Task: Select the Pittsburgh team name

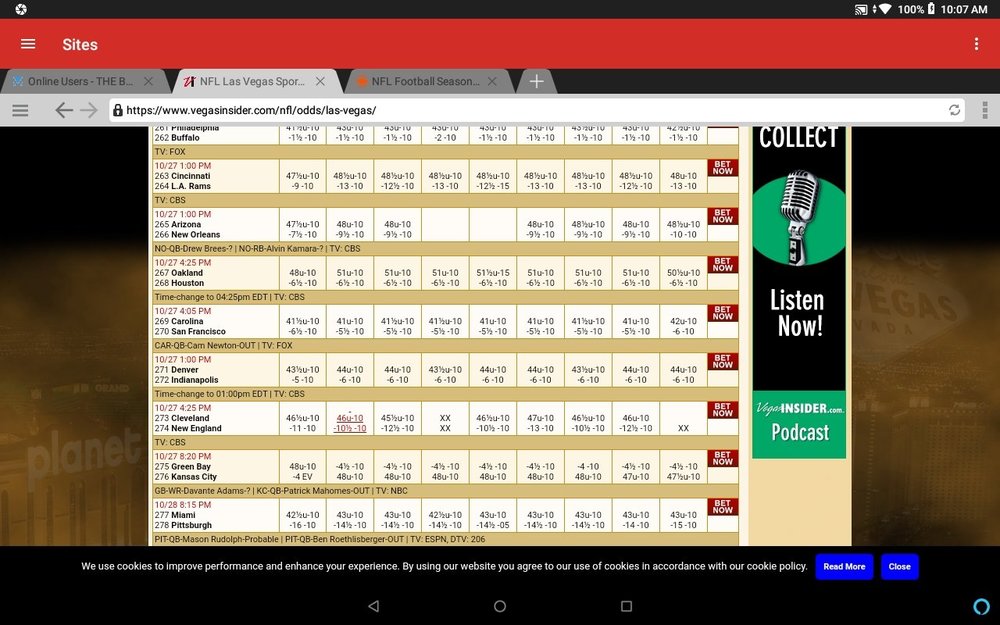Action: click(x=191, y=526)
